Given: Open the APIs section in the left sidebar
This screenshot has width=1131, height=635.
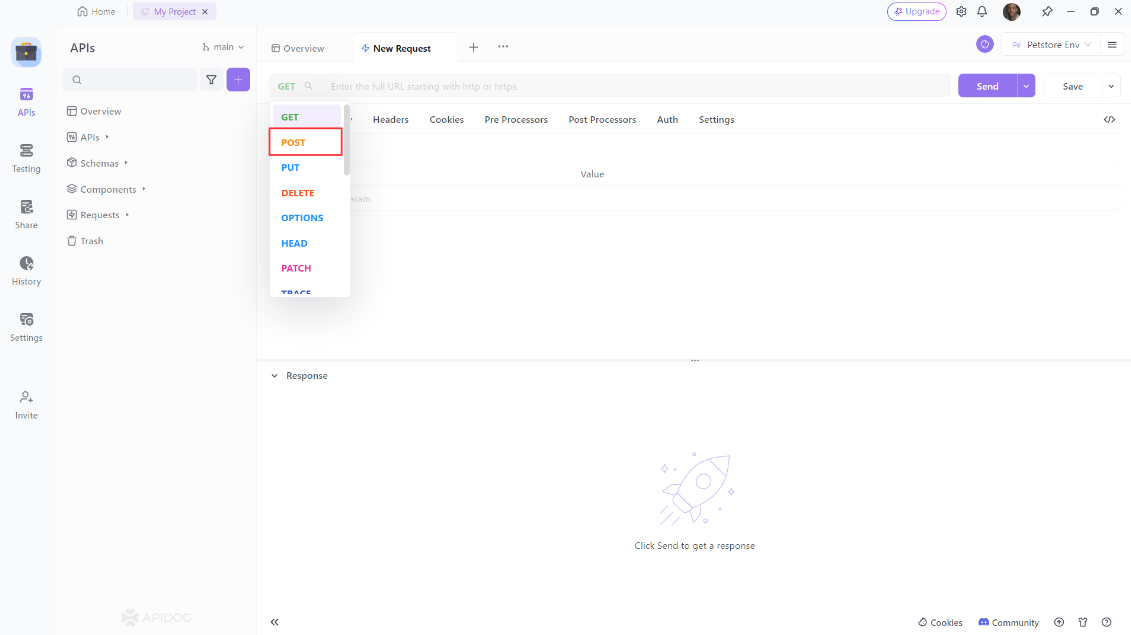Looking at the screenshot, I should tap(26, 102).
